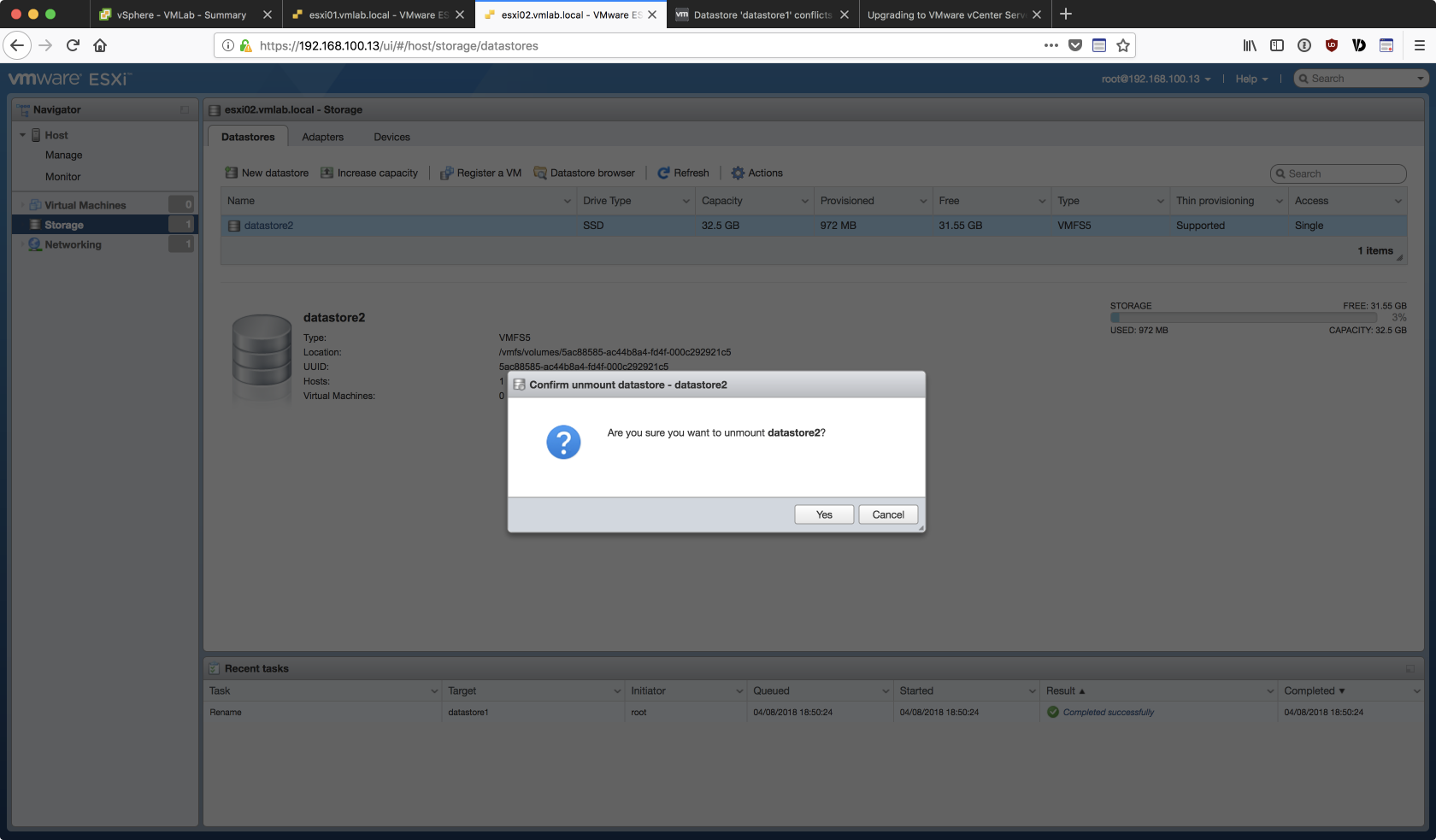Reload the page in the browser
The height and width of the screenshot is (840, 1436).
pos(73,45)
